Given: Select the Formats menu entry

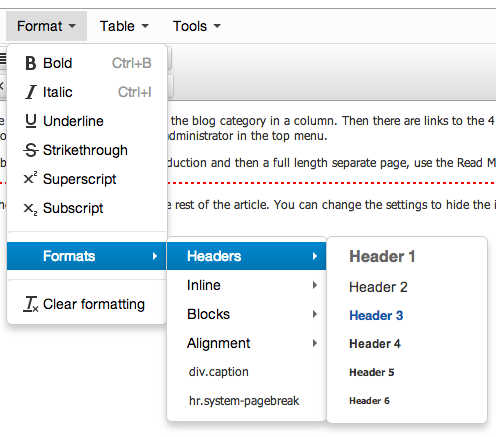Looking at the screenshot, I should [x=87, y=256].
